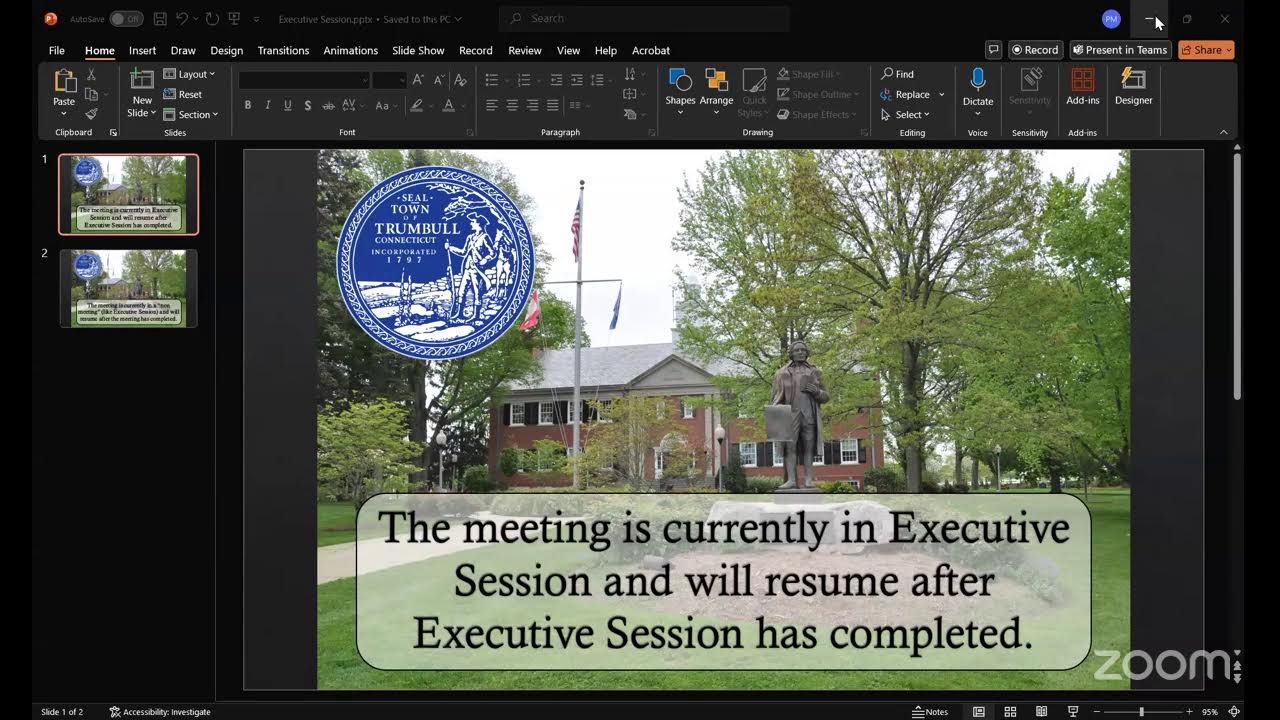
Task: Open the Line Spacing options
Action: pos(598,80)
